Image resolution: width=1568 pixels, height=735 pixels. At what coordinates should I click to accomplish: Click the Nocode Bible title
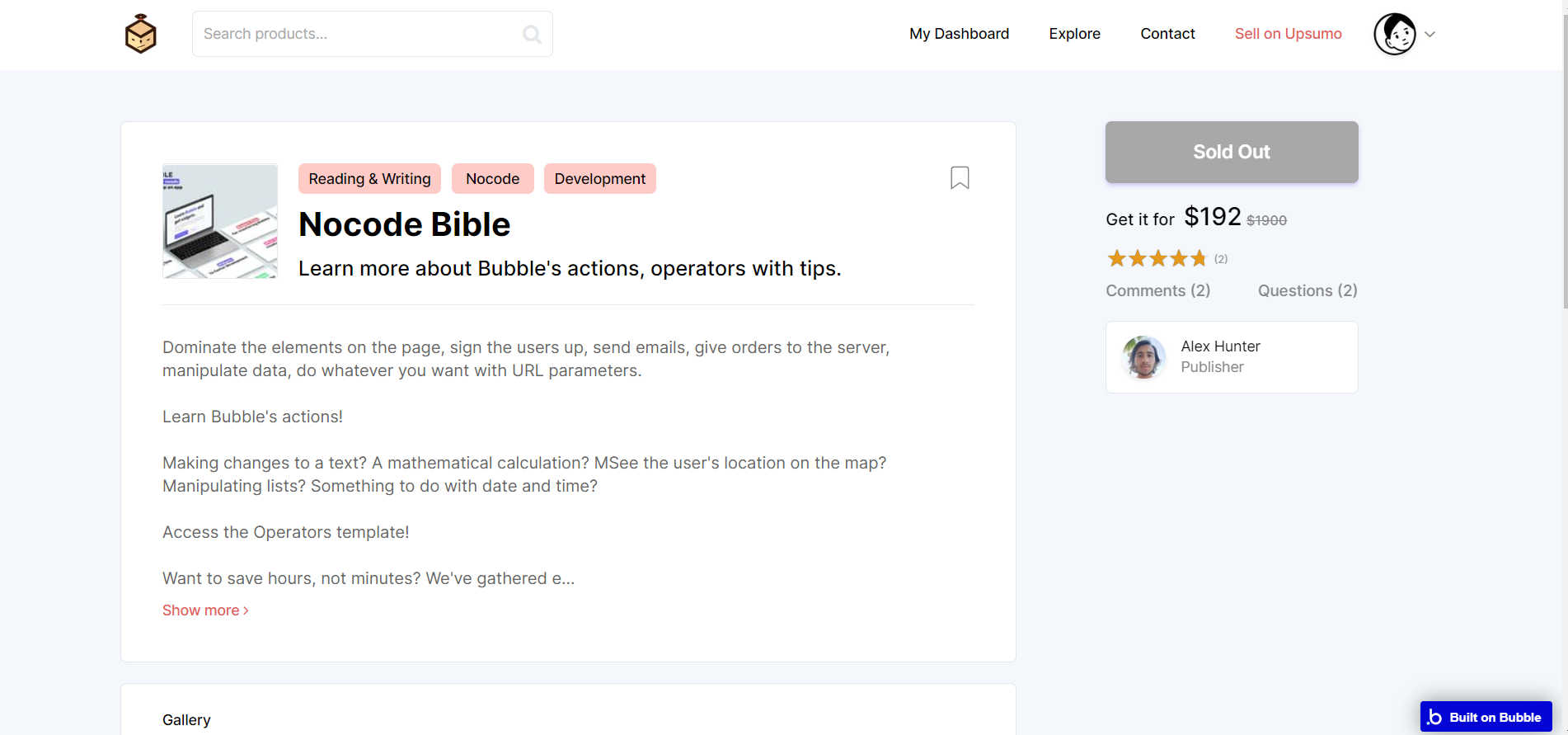[404, 224]
